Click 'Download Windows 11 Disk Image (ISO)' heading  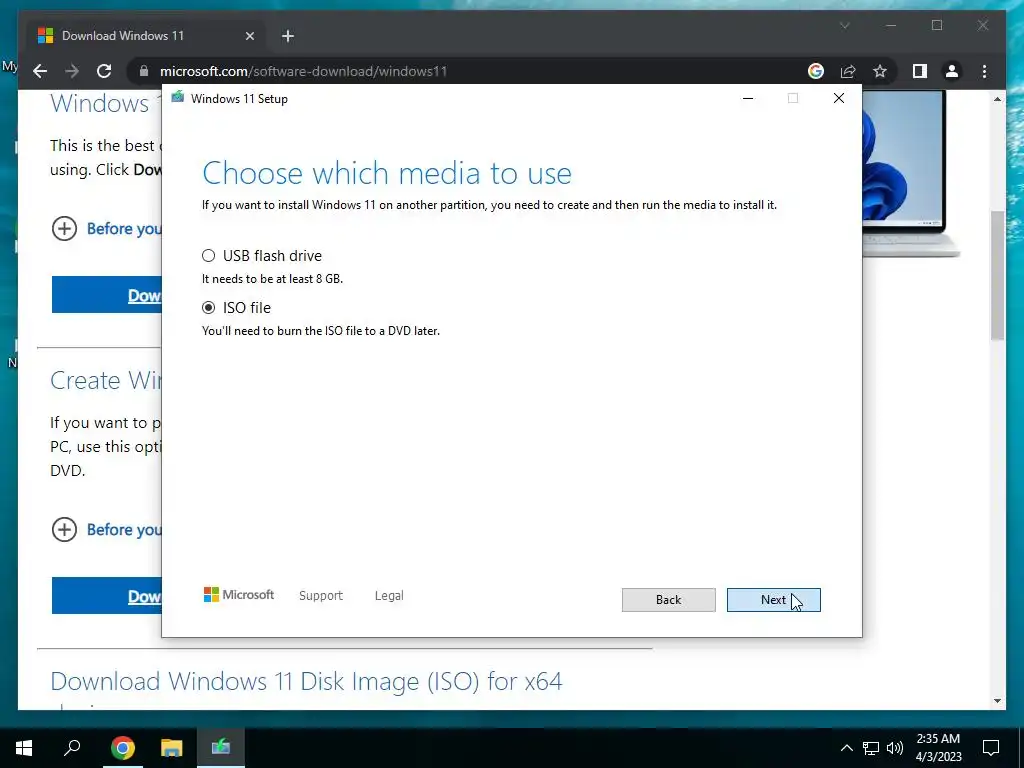[x=306, y=681]
